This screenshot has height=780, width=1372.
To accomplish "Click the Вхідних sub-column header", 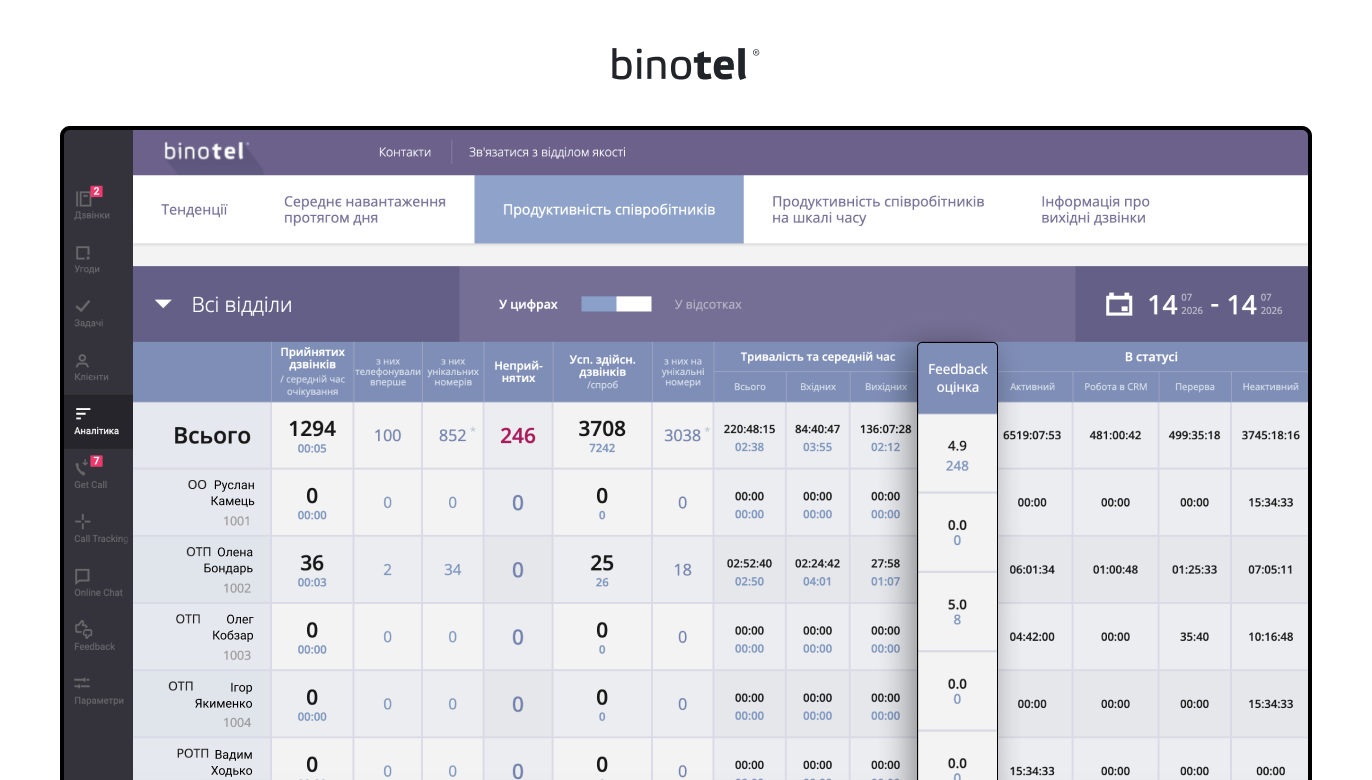I will tap(818, 387).
